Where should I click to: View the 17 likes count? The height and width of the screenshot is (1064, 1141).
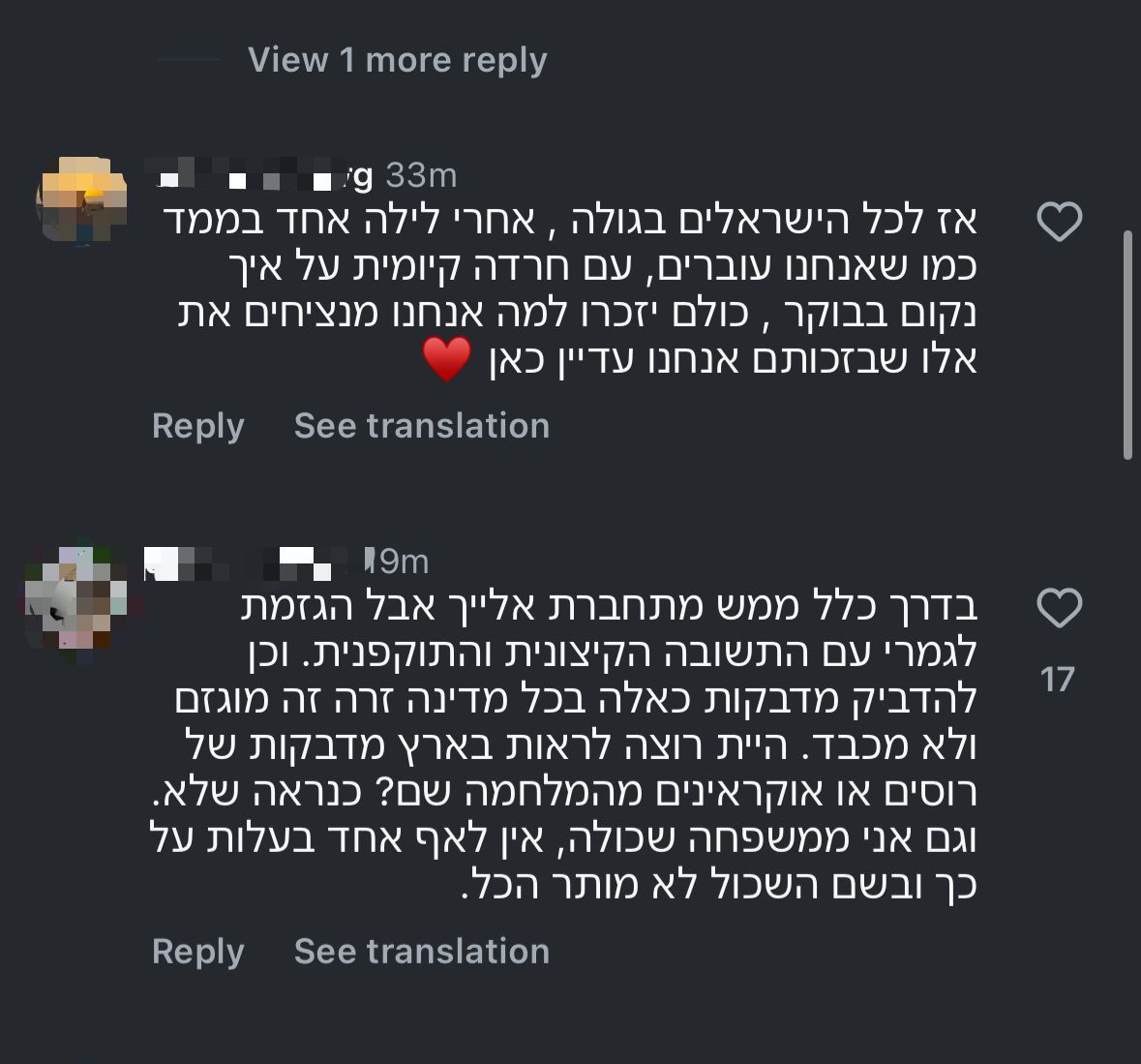click(x=1058, y=680)
